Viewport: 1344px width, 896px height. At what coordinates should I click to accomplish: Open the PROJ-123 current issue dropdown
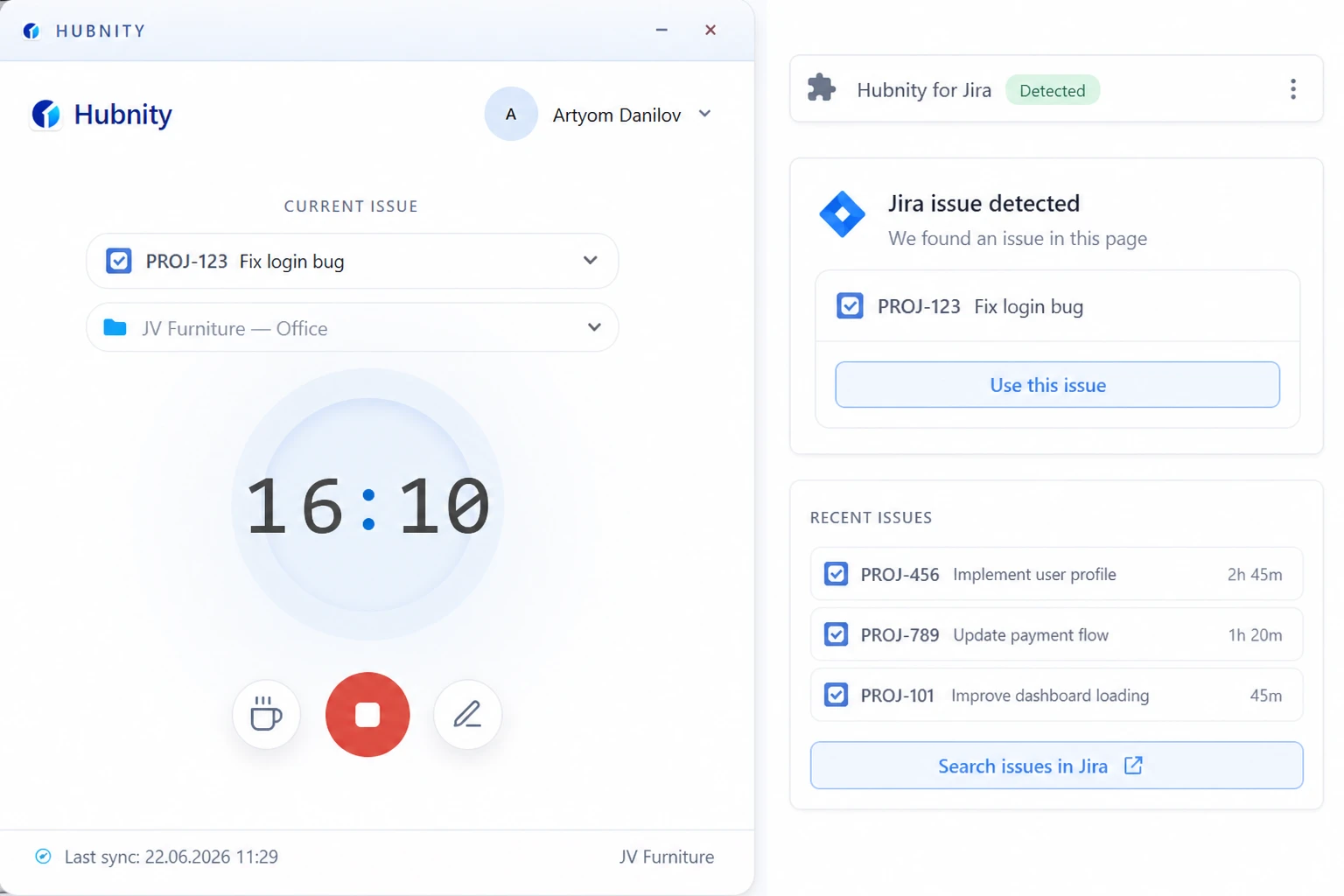353,261
